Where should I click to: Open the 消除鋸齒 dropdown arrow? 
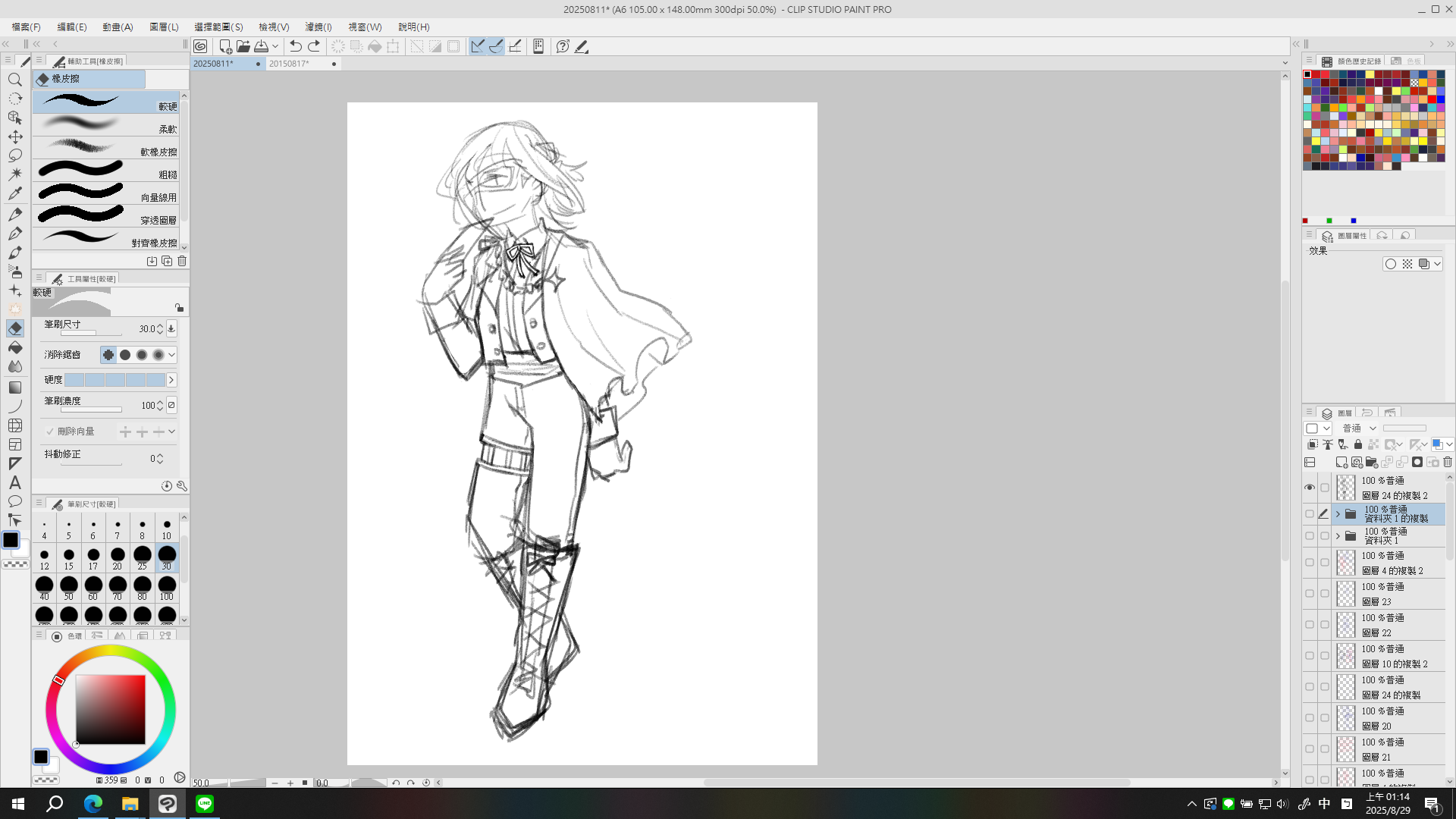172,355
